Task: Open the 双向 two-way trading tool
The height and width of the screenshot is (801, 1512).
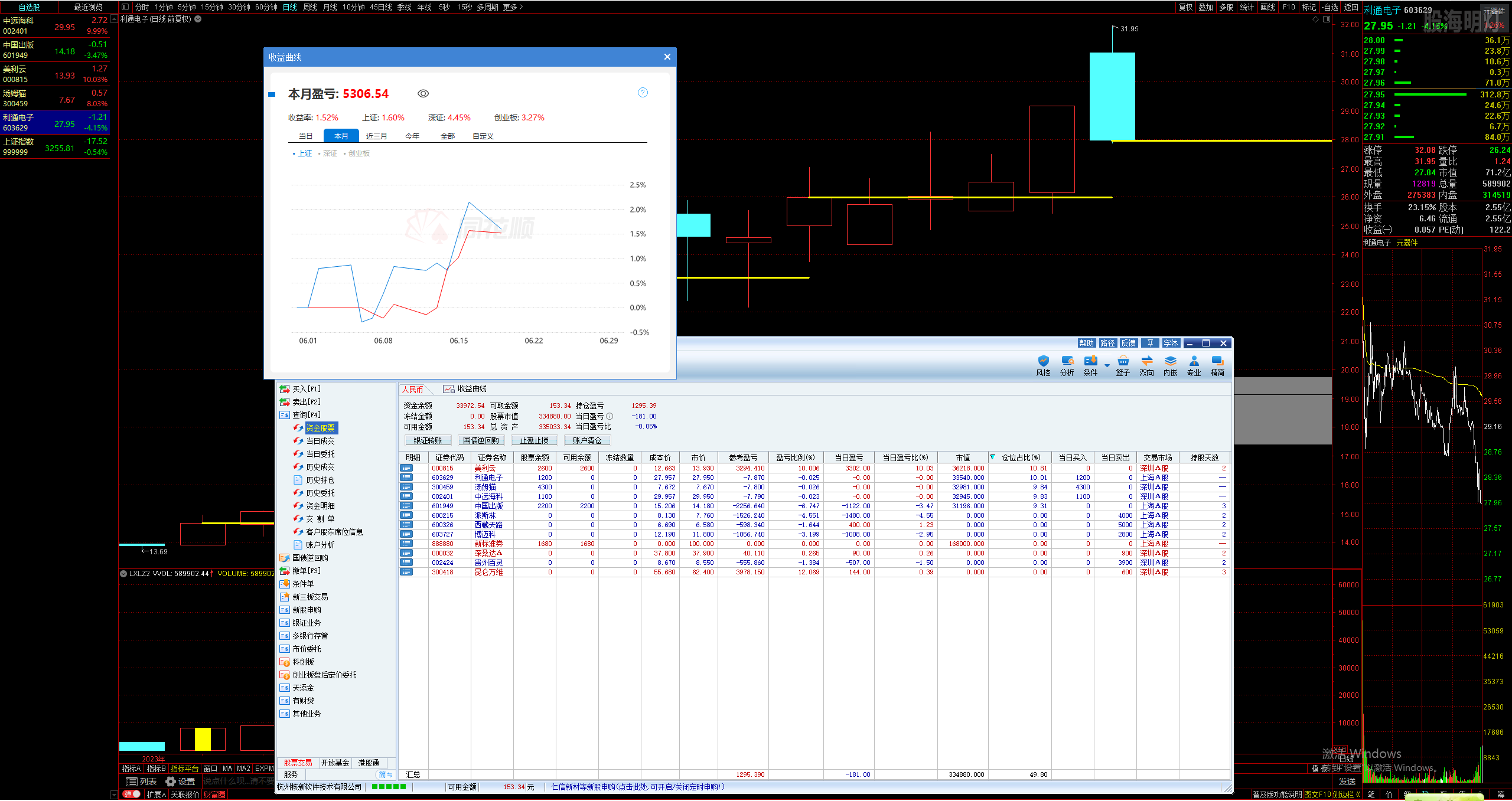Action: click(x=1146, y=365)
